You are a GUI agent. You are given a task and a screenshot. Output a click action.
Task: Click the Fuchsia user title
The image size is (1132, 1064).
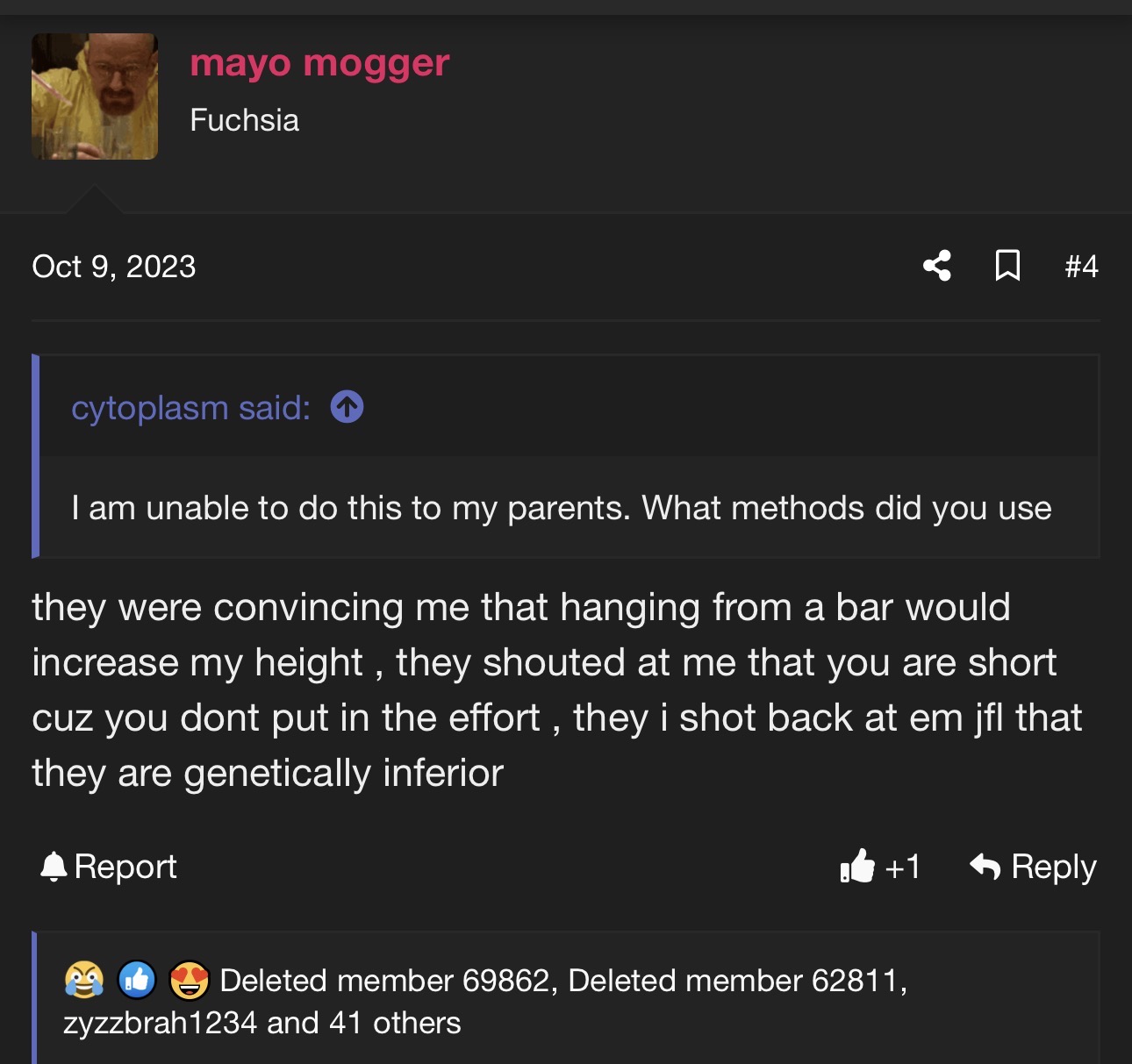(244, 120)
